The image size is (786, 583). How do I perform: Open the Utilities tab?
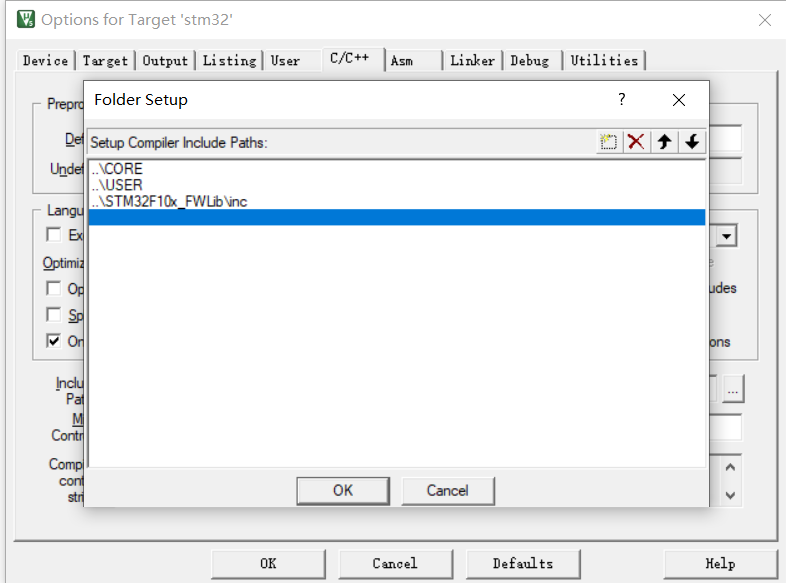pyautogui.click(x=604, y=61)
